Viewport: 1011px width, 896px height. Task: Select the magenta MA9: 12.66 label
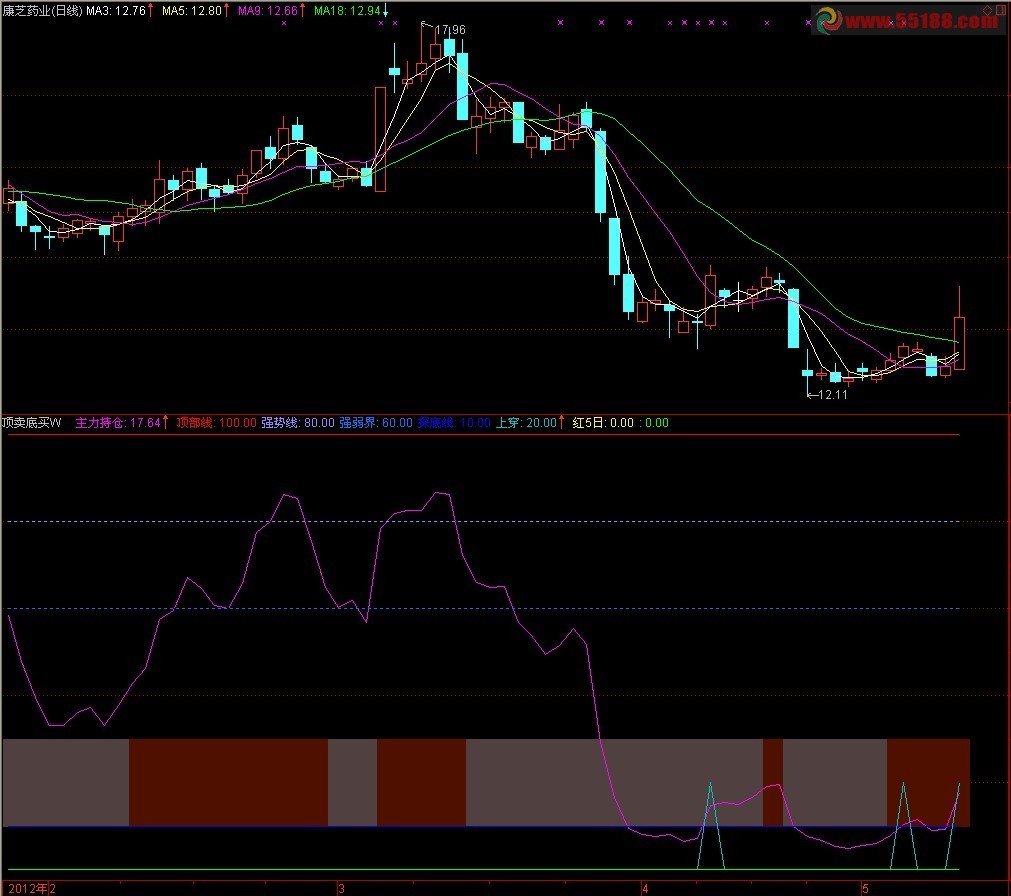tap(266, 10)
